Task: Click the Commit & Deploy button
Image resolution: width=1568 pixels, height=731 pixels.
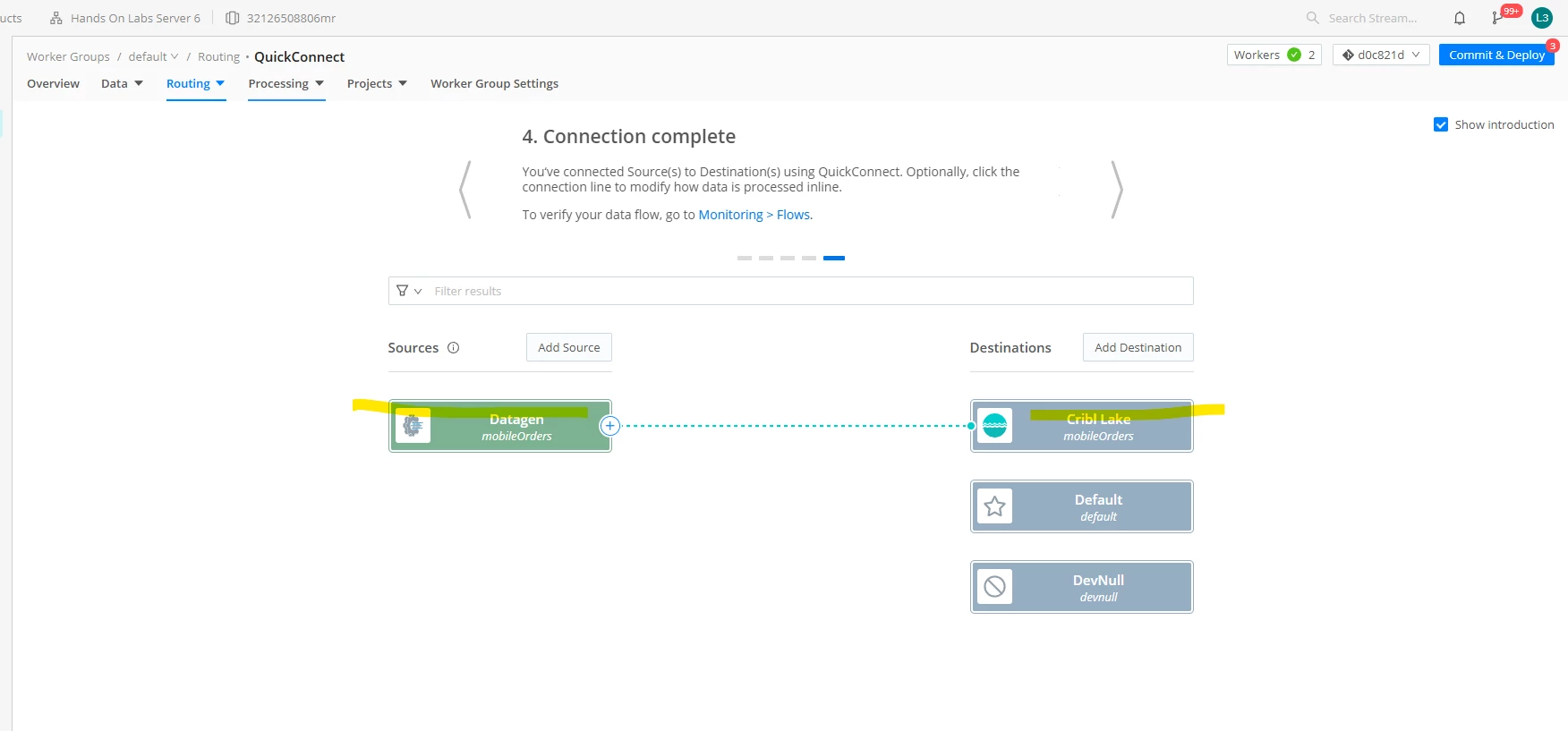Action: coord(1496,55)
